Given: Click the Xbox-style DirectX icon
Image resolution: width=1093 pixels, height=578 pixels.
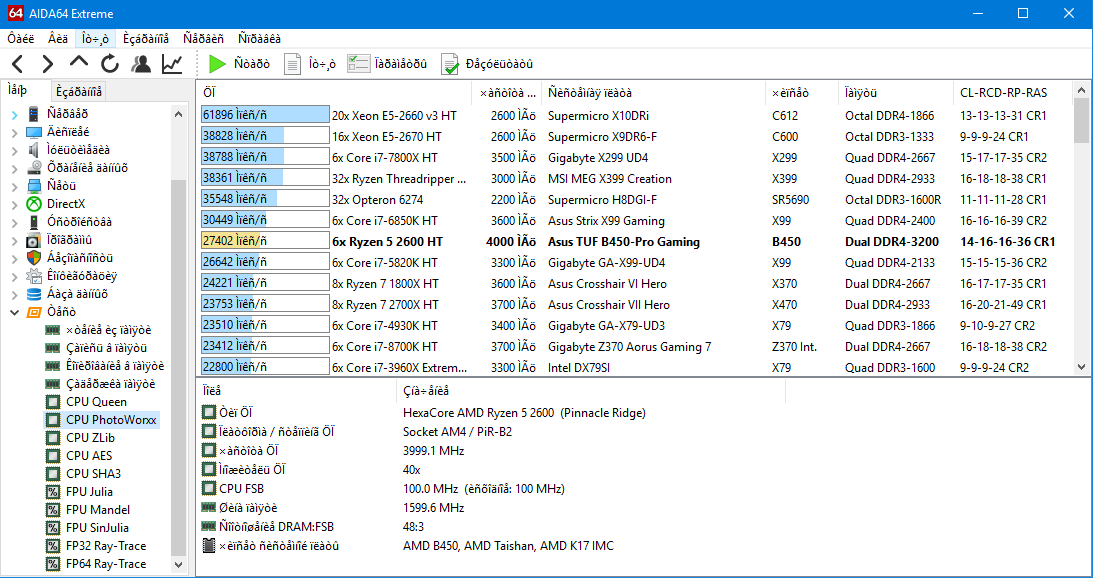Looking at the screenshot, I should (x=34, y=204).
